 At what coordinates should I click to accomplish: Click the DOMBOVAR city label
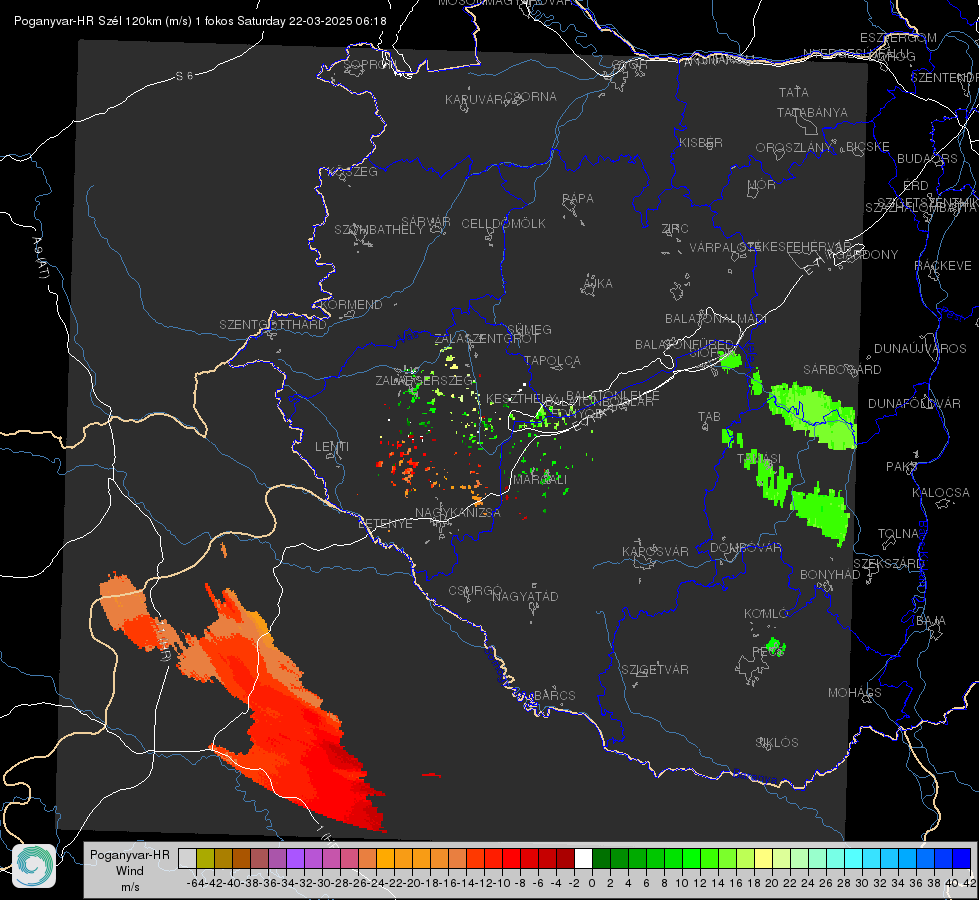(x=745, y=548)
